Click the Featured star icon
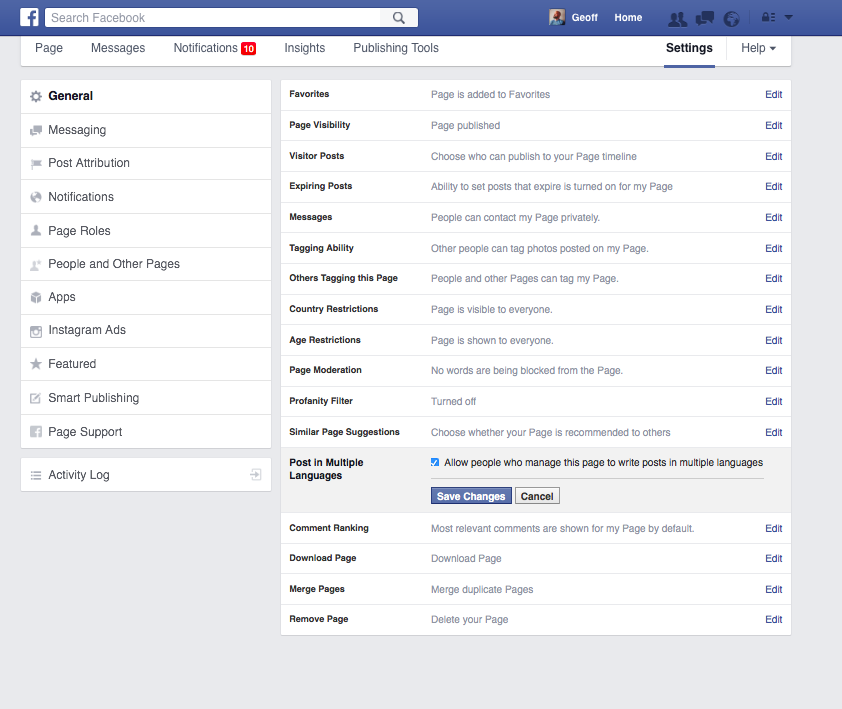Image resolution: width=842 pixels, height=709 pixels. 36,364
